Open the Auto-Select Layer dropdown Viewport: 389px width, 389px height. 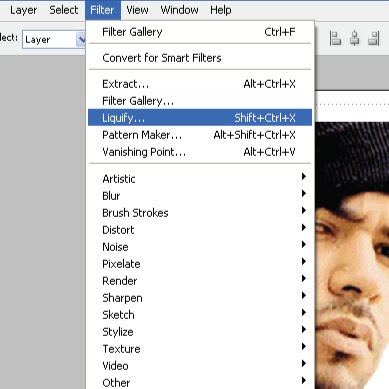point(53,40)
